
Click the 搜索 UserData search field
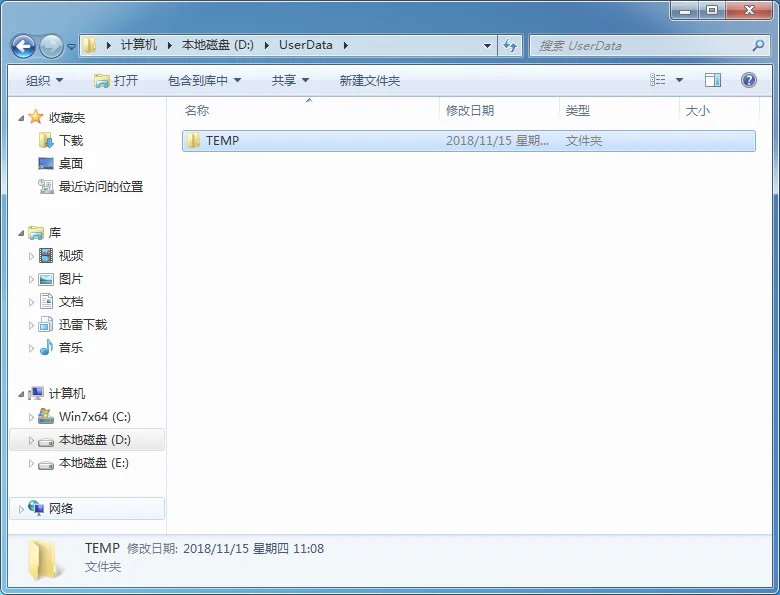640,45
